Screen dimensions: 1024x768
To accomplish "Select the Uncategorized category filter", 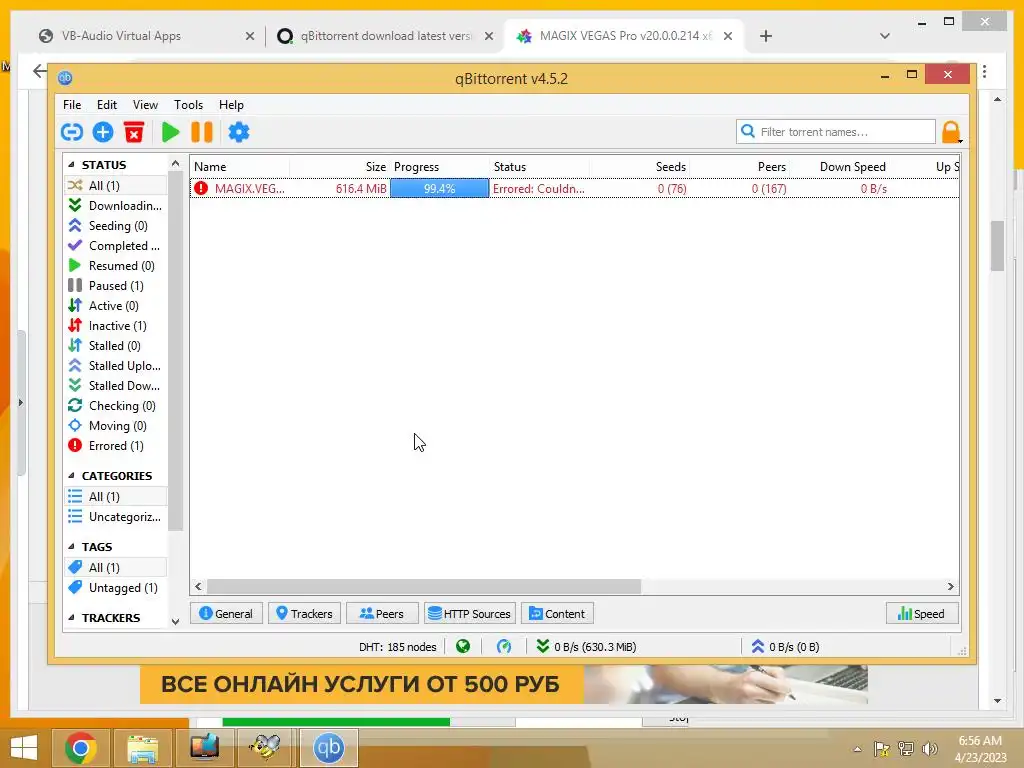I will [x=116, y=517].
